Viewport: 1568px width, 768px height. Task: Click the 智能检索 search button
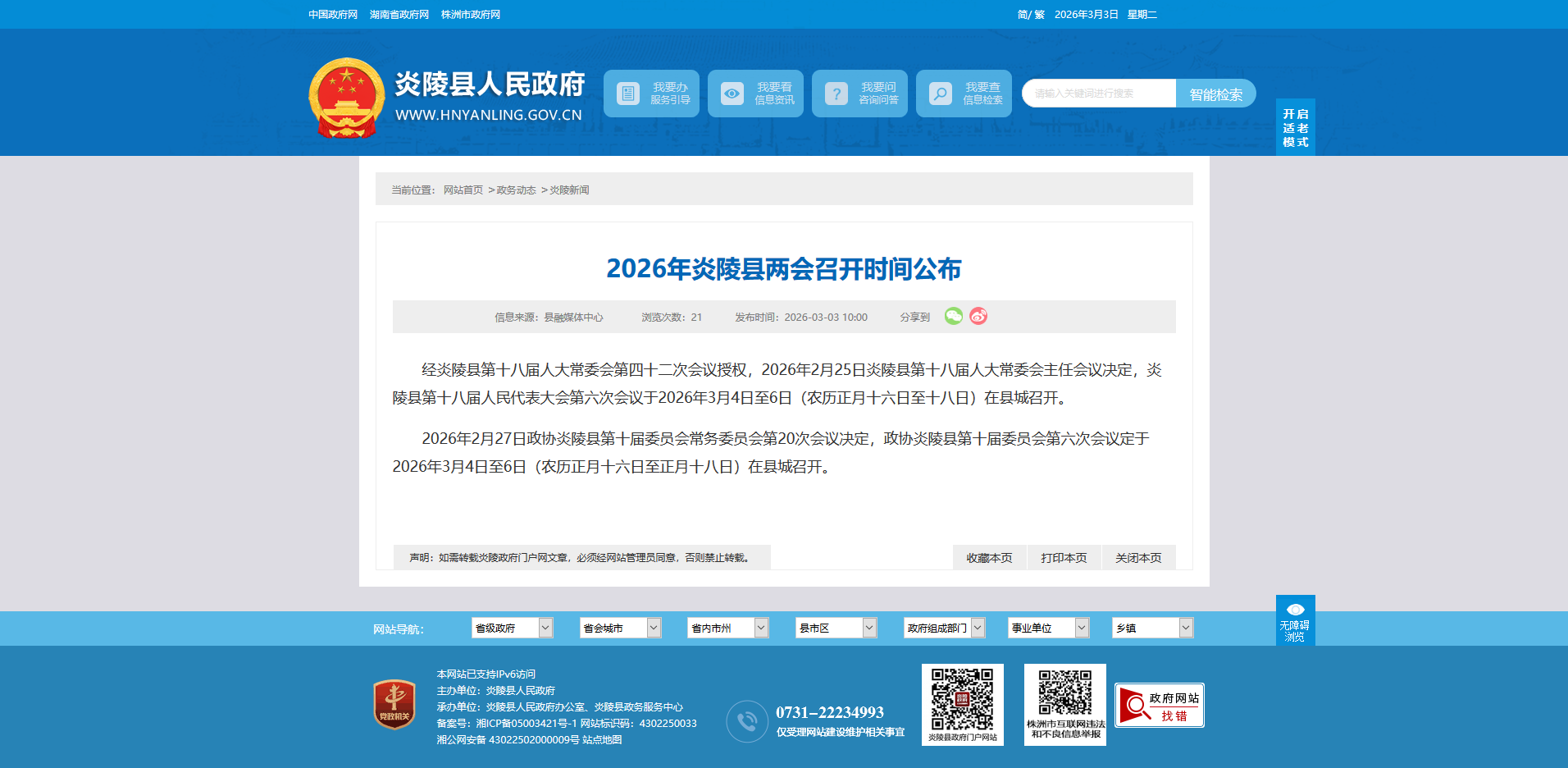click(x=1215, y=94)
